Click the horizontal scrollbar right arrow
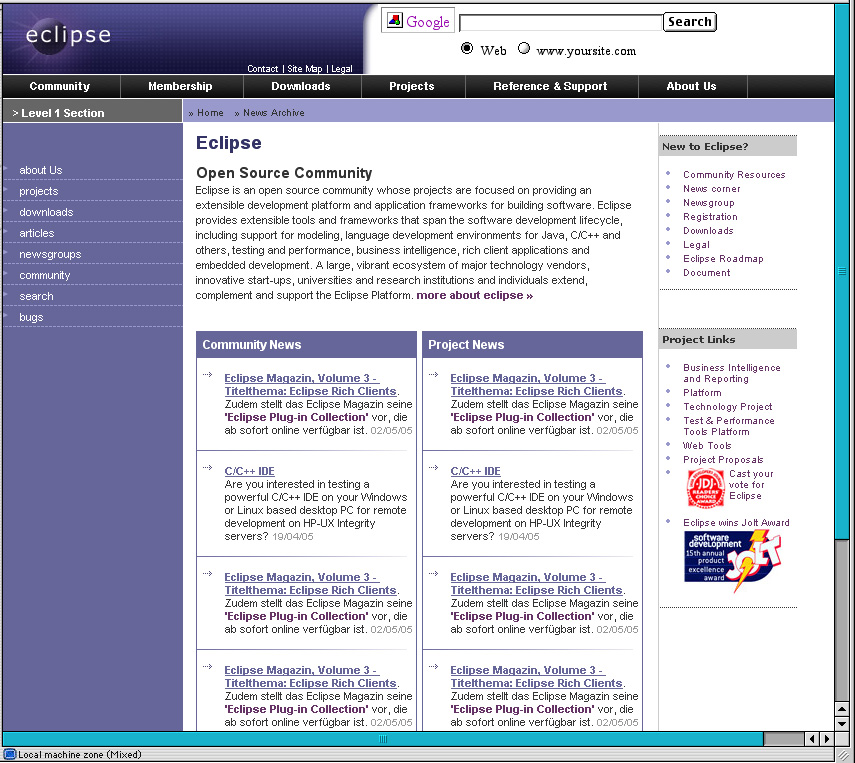 pos(827,739)
